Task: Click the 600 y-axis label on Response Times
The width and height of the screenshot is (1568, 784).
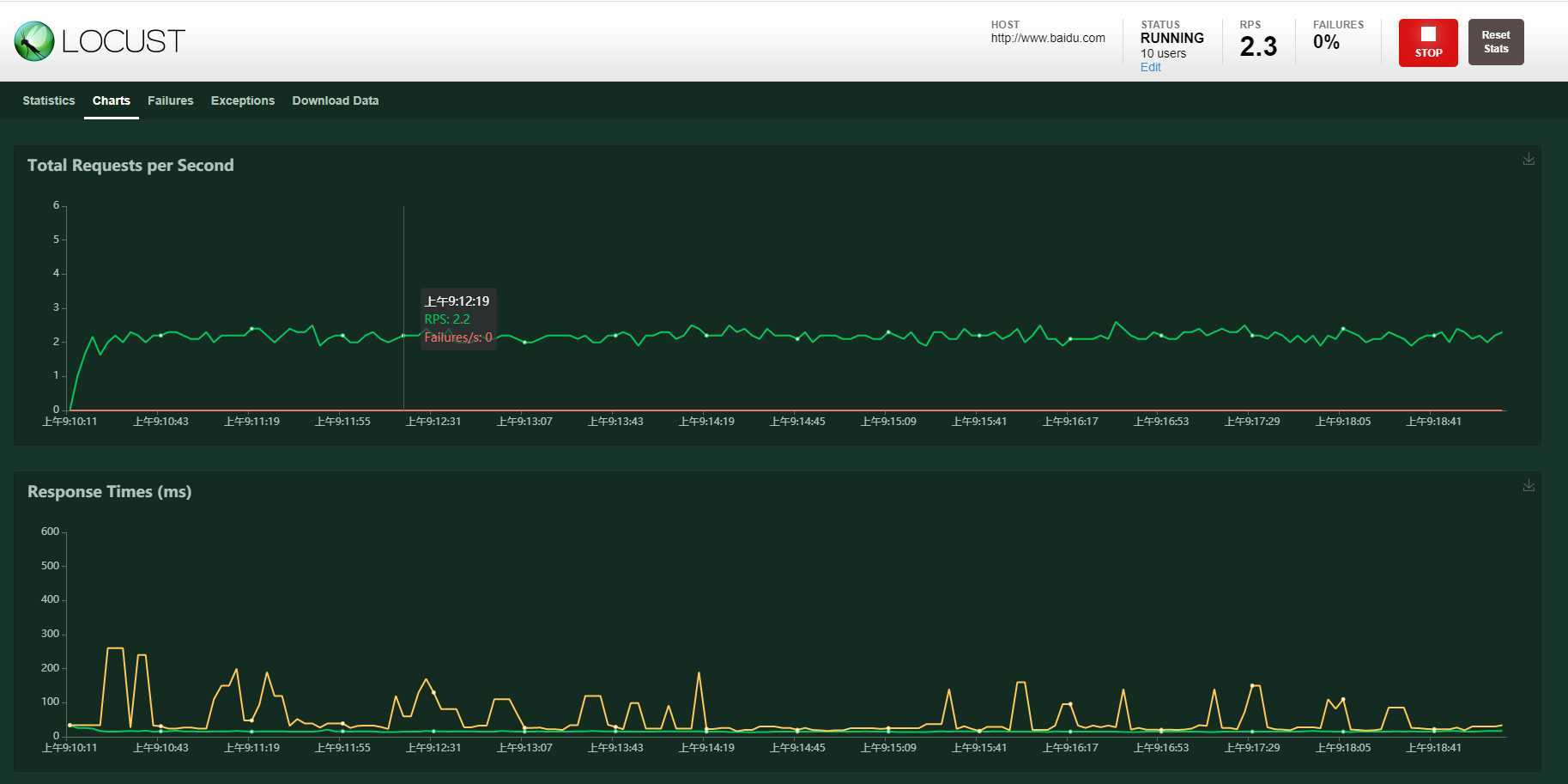Action: [50, 532]
